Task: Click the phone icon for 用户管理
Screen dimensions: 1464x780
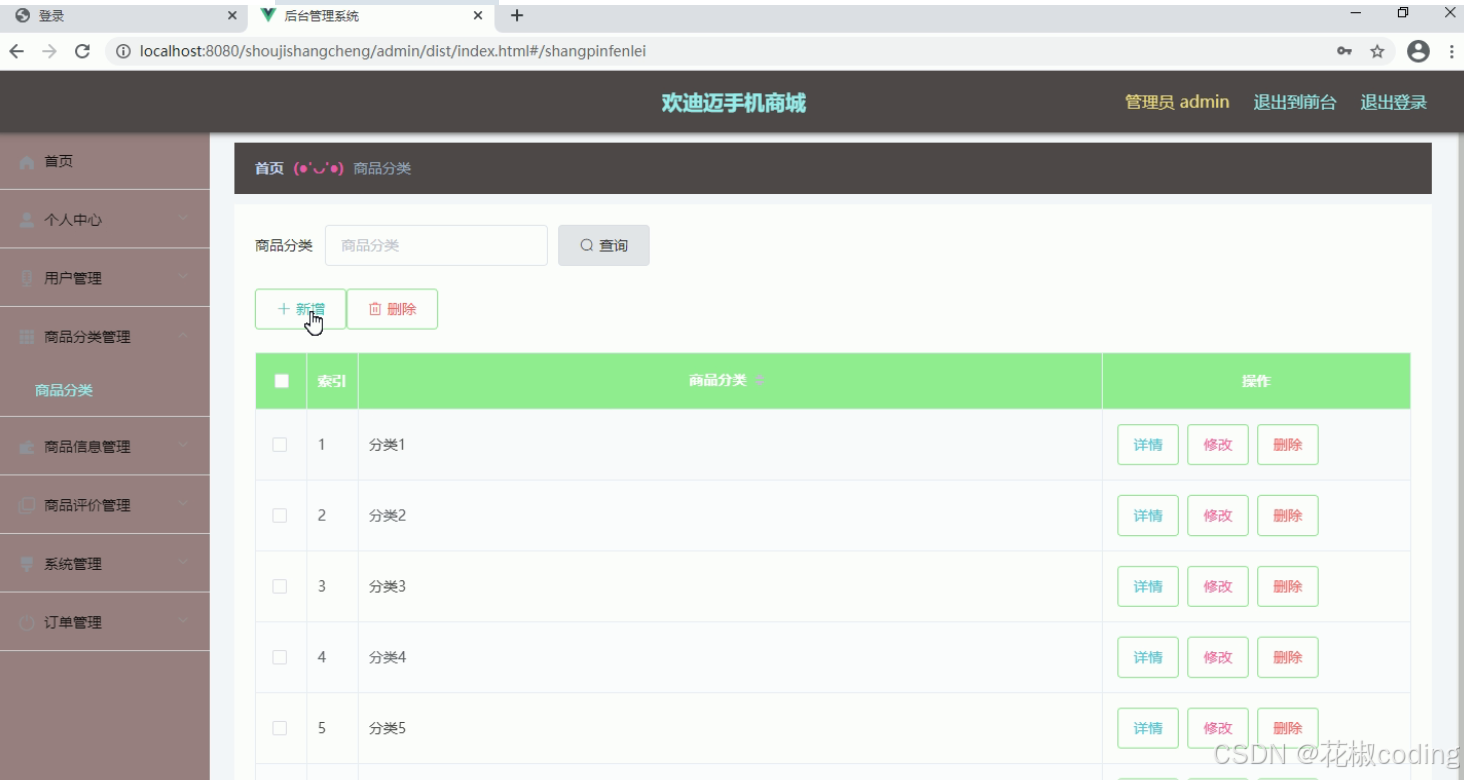Action: pos(27,279)
